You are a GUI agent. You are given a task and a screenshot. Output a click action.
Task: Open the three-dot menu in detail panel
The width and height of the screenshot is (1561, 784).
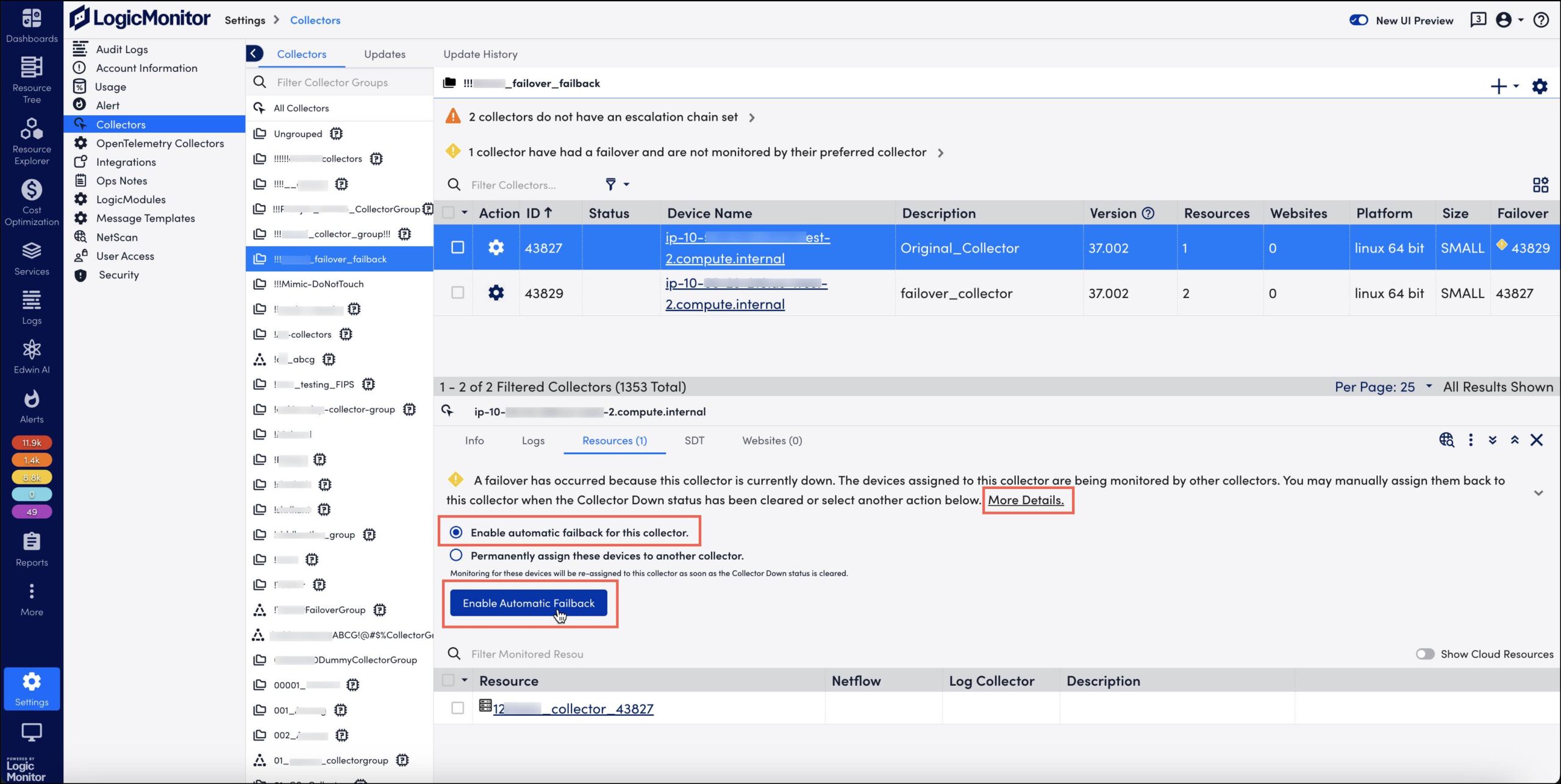(x=1471, y=440)
